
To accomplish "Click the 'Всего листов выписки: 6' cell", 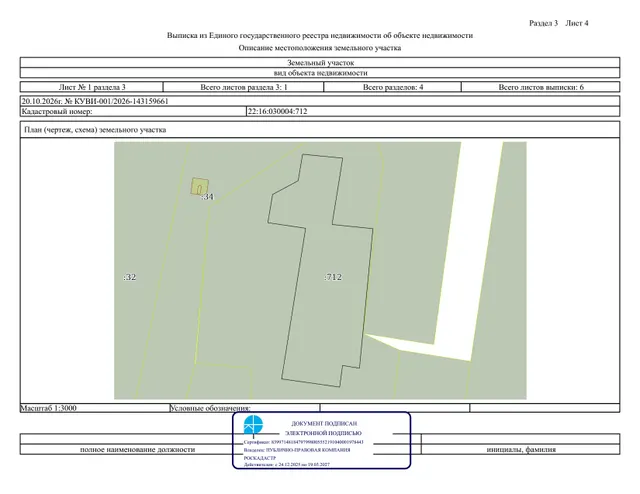I will click(541, 87).
